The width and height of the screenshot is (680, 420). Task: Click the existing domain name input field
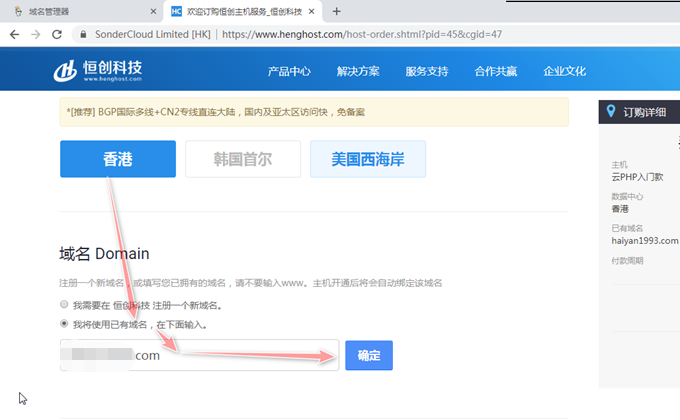pyautogui.click(x=199, y=355)
